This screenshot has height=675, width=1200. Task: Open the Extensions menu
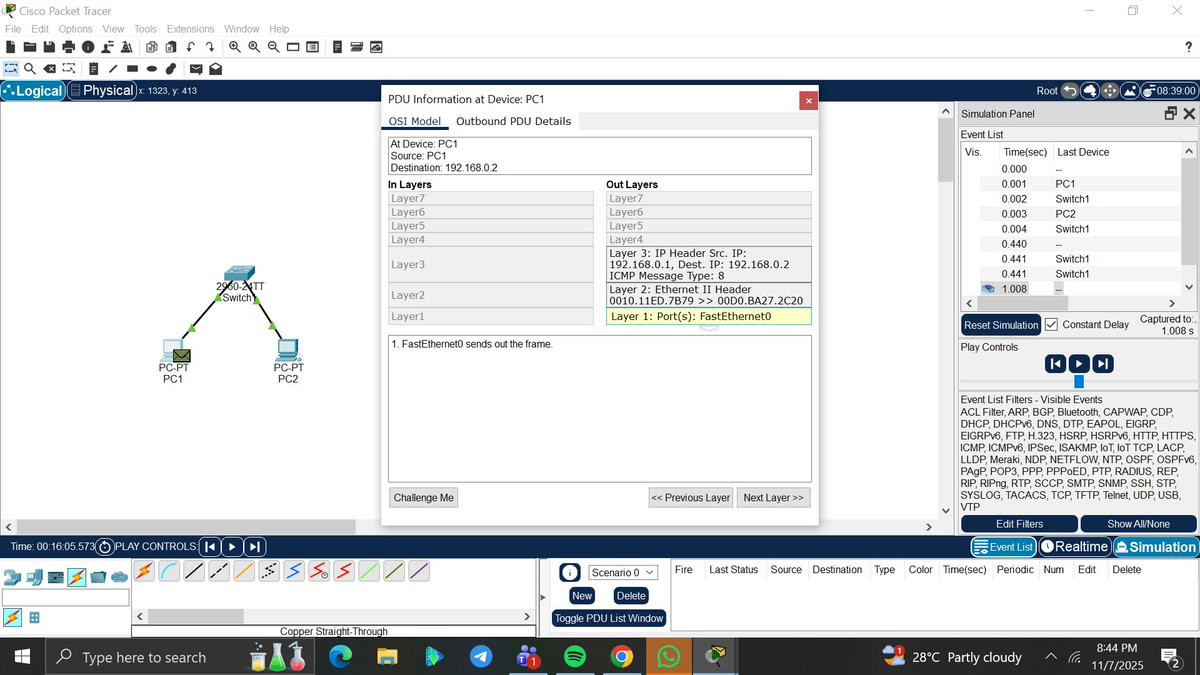[x=190, y=29]
